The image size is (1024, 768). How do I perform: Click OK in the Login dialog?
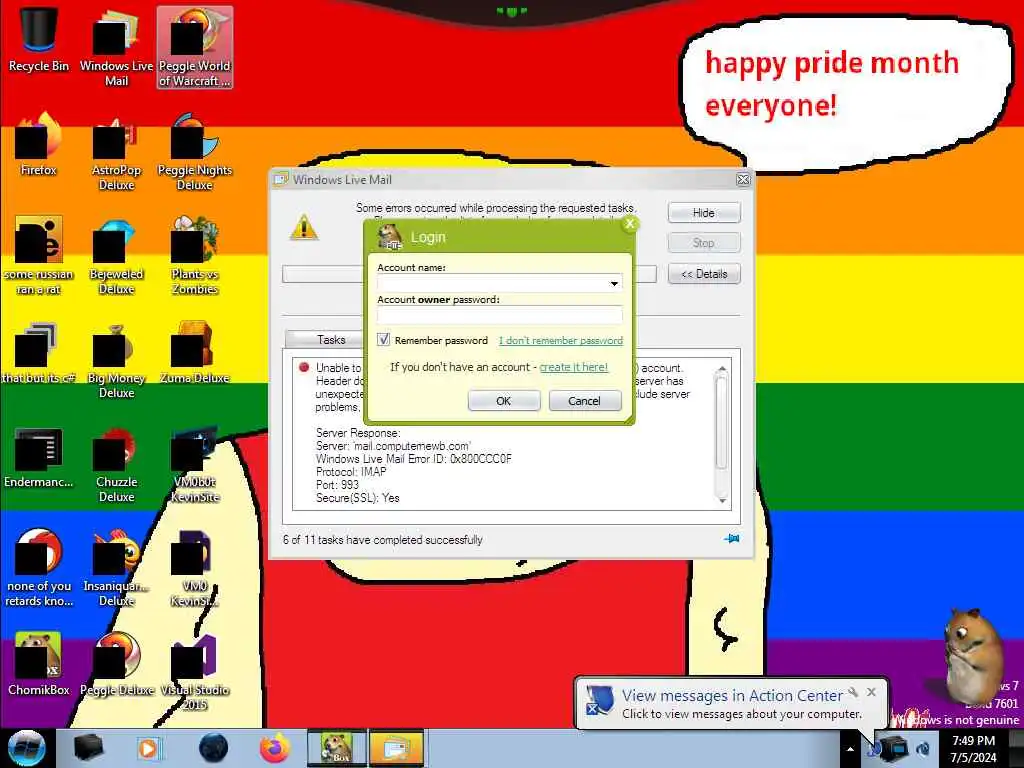coord(504,400)
